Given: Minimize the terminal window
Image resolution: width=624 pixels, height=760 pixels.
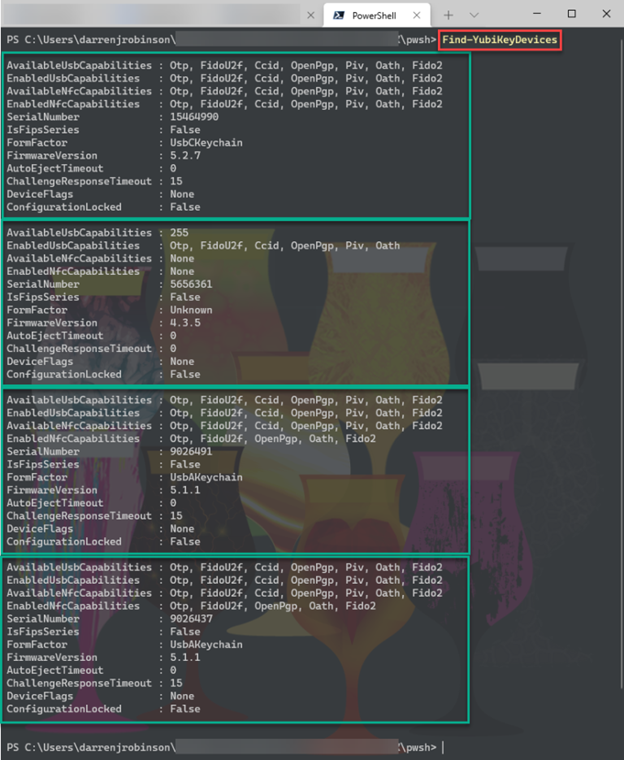Looking at the screenshot, I should click(x=537, y=14).
